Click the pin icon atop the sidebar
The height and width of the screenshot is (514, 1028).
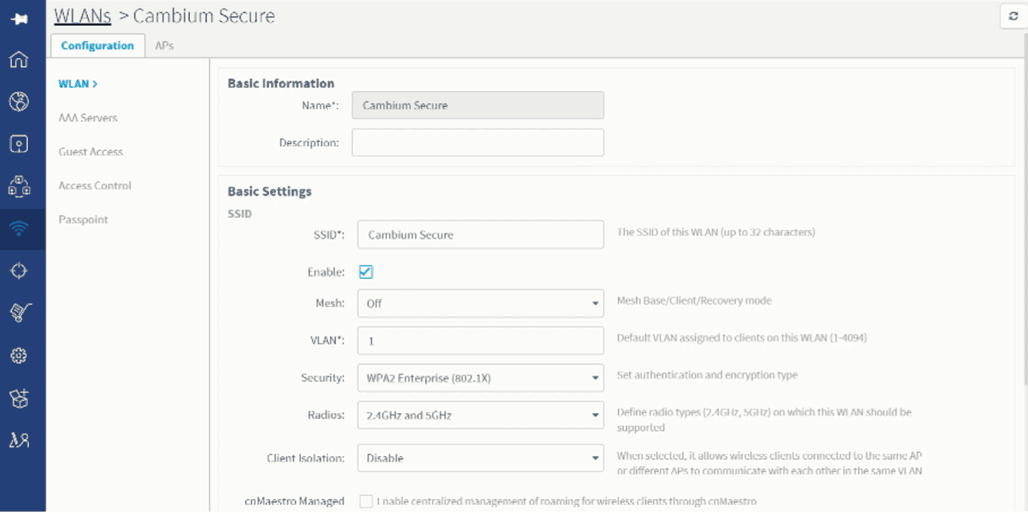19,19
